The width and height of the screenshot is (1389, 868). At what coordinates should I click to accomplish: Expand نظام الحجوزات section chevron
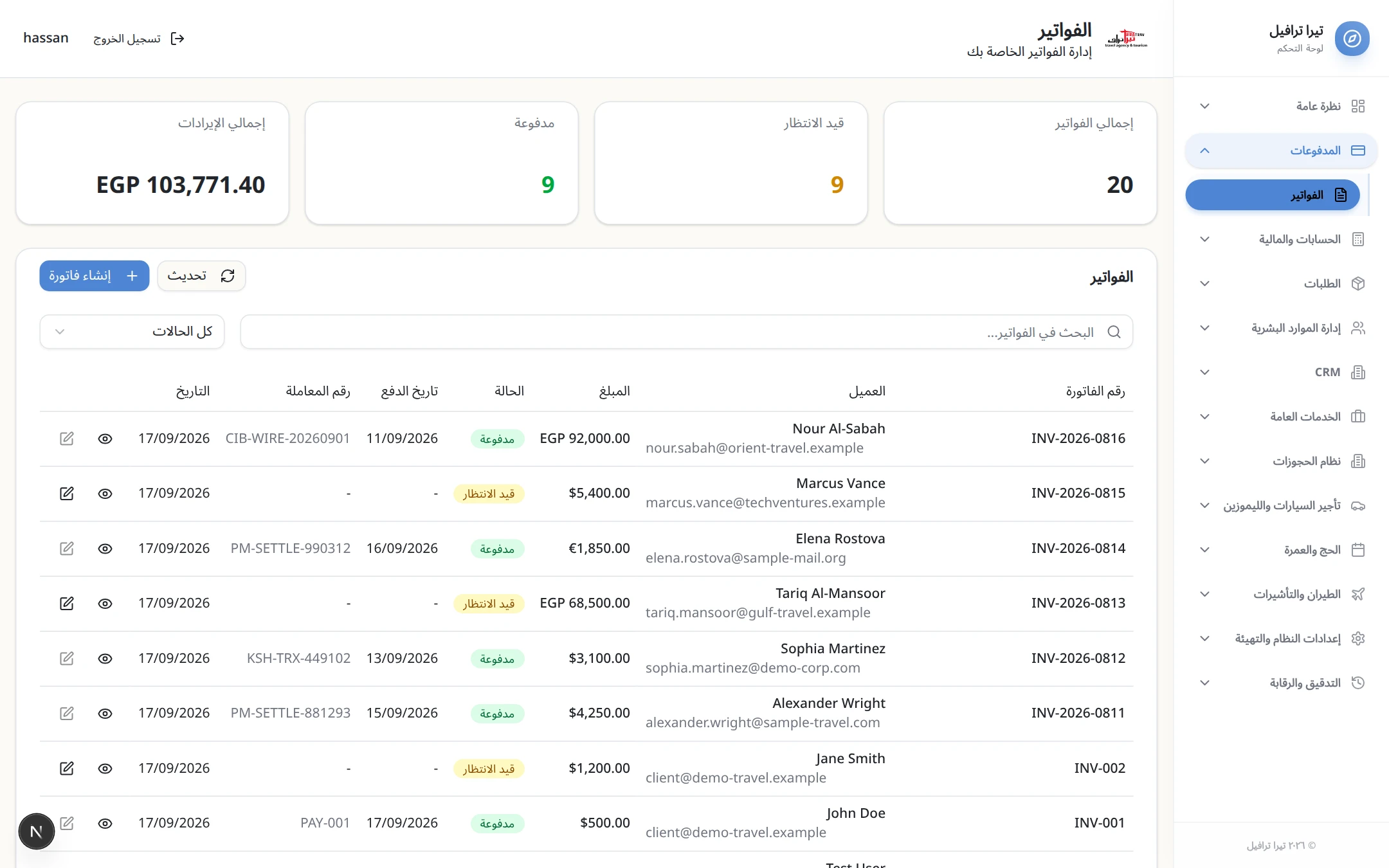(1205, 461)
